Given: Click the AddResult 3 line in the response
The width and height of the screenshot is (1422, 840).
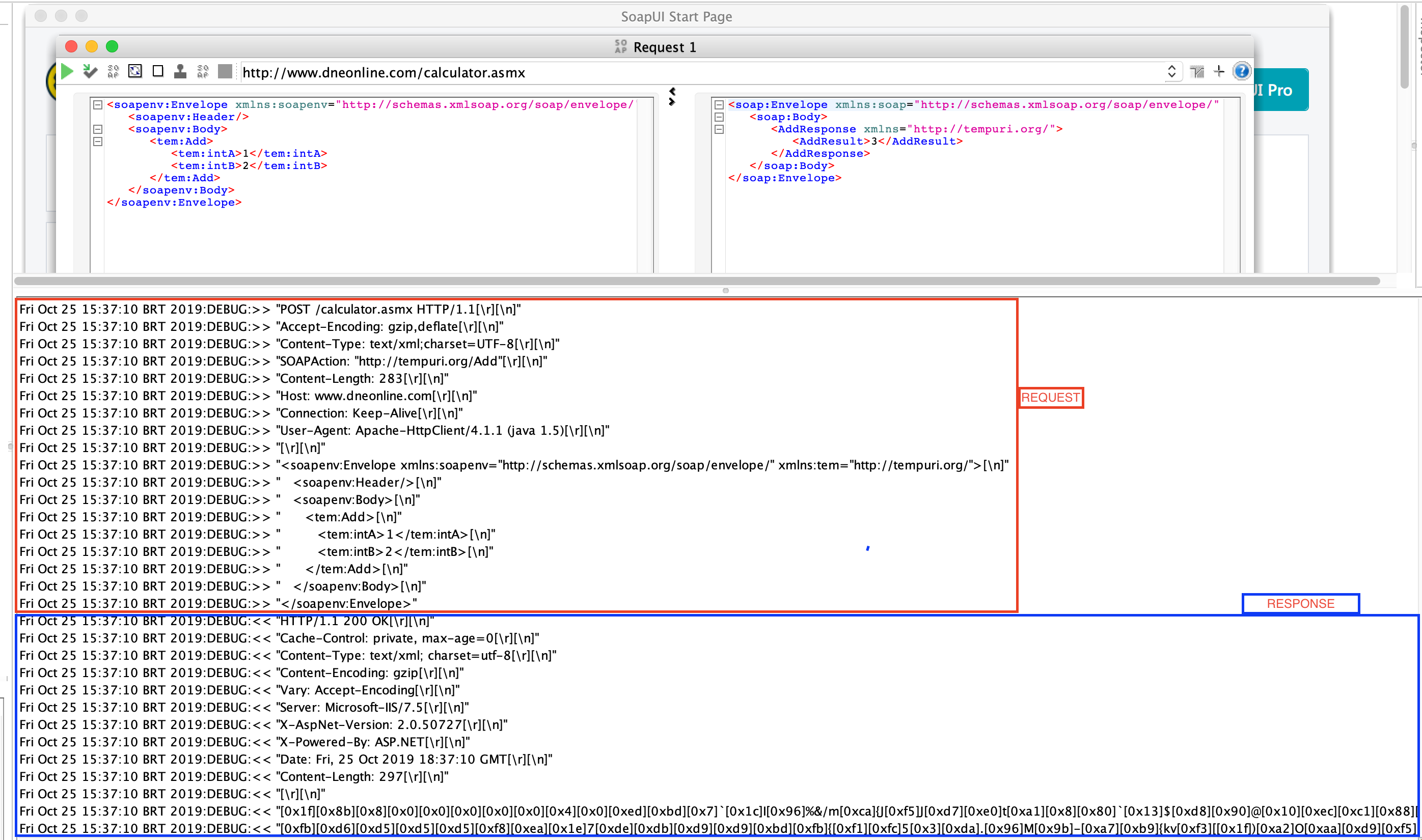Looking at the screenshot, I should pos(877,142).
